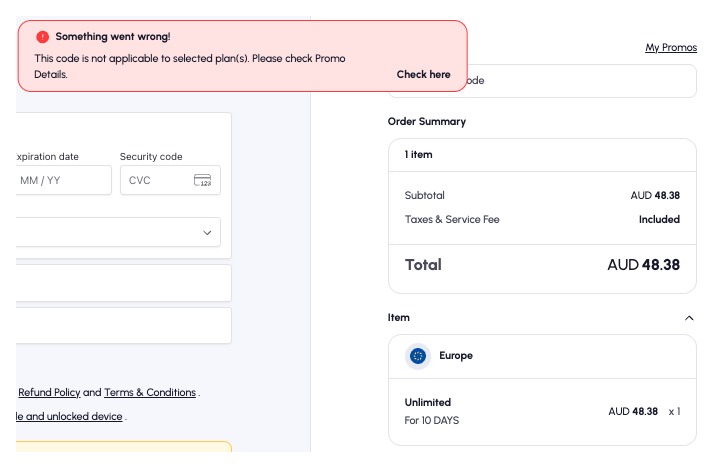Click the expiration date label
This screenshot has width=718, height=468.
pos(48,157)
